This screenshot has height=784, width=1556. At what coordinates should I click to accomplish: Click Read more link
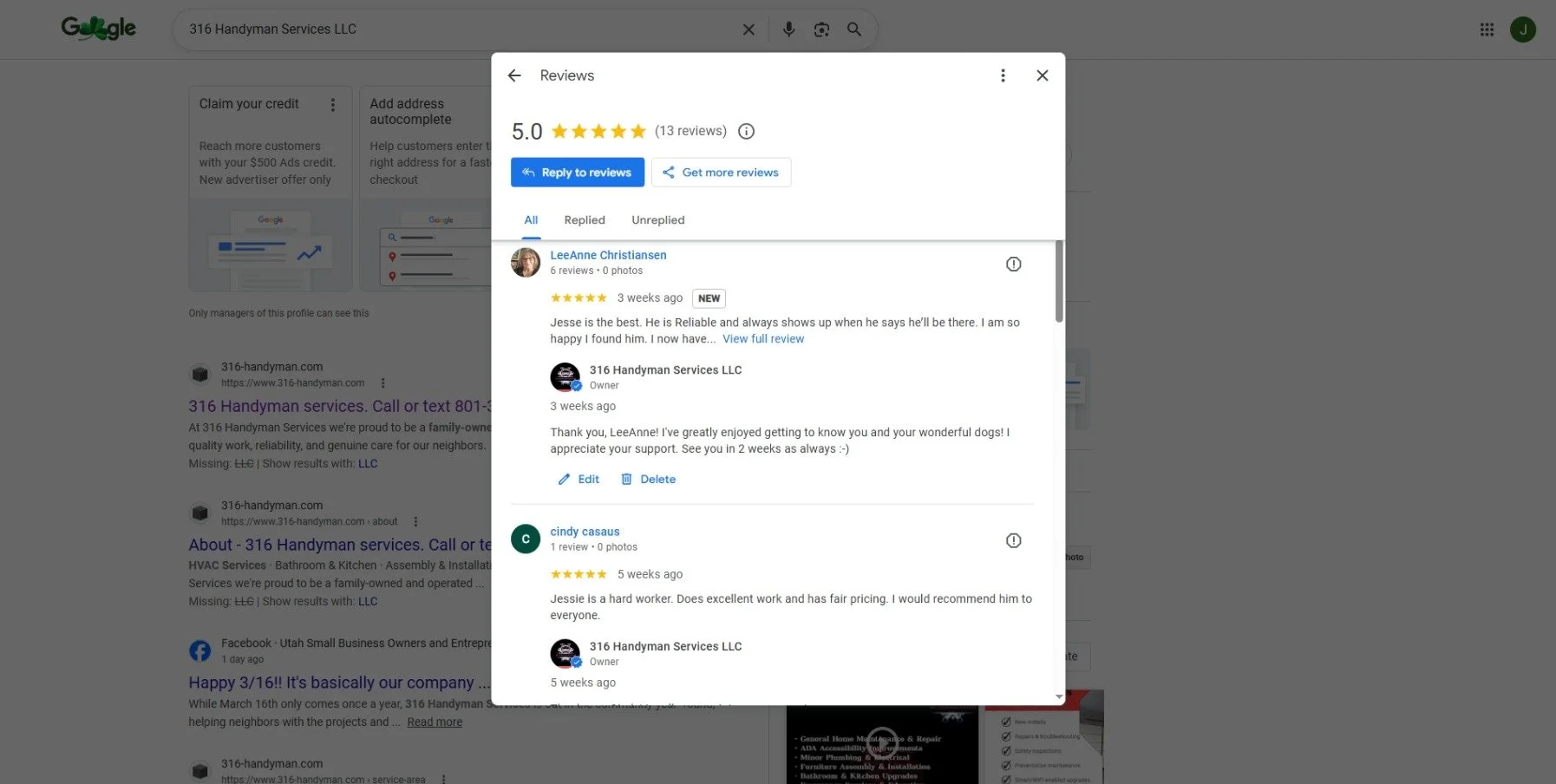pos(435,722)
